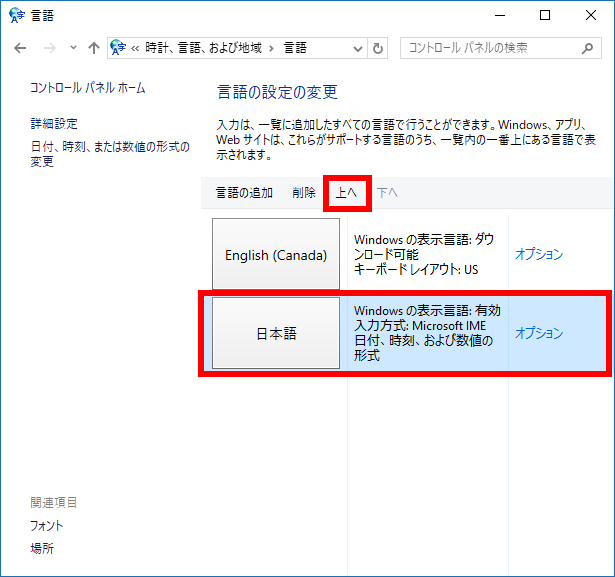Open オプション for English (Canada)
This screenshot has height=577, width=615.
click(x=539, y=254)
